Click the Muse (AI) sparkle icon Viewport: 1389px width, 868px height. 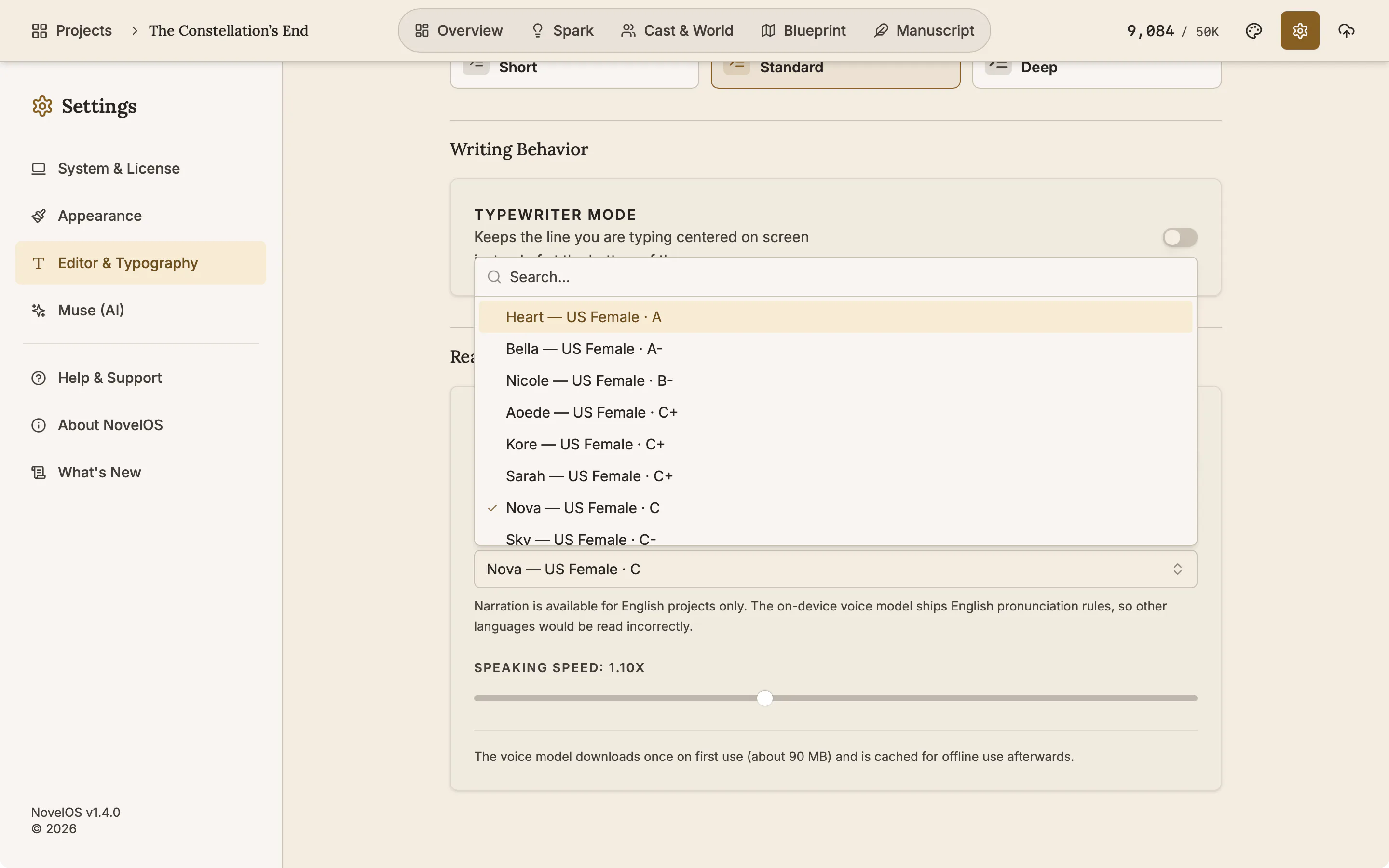point(39,311)
